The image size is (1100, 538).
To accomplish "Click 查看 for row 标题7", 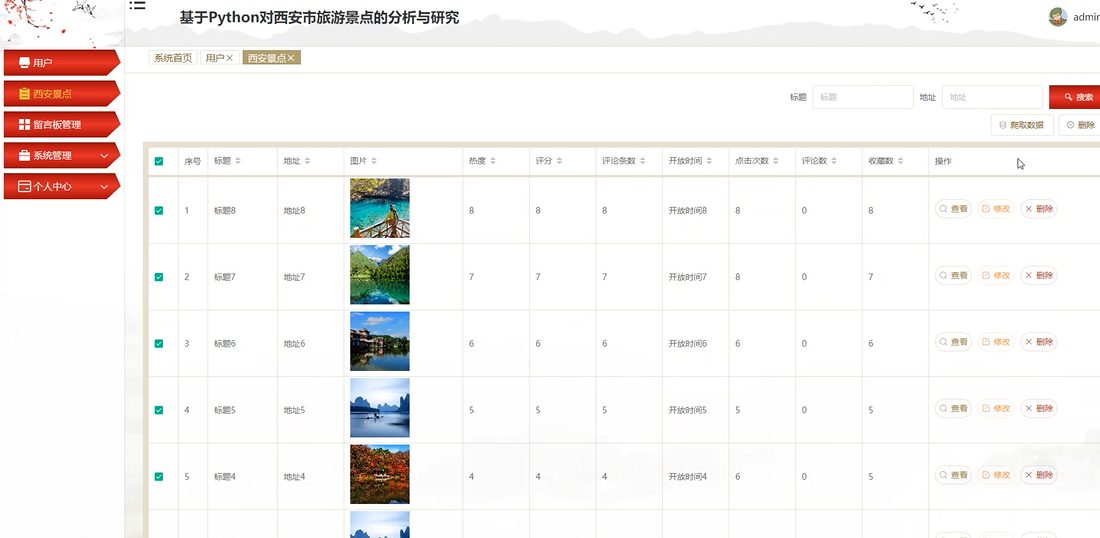I will coord(953,276).
